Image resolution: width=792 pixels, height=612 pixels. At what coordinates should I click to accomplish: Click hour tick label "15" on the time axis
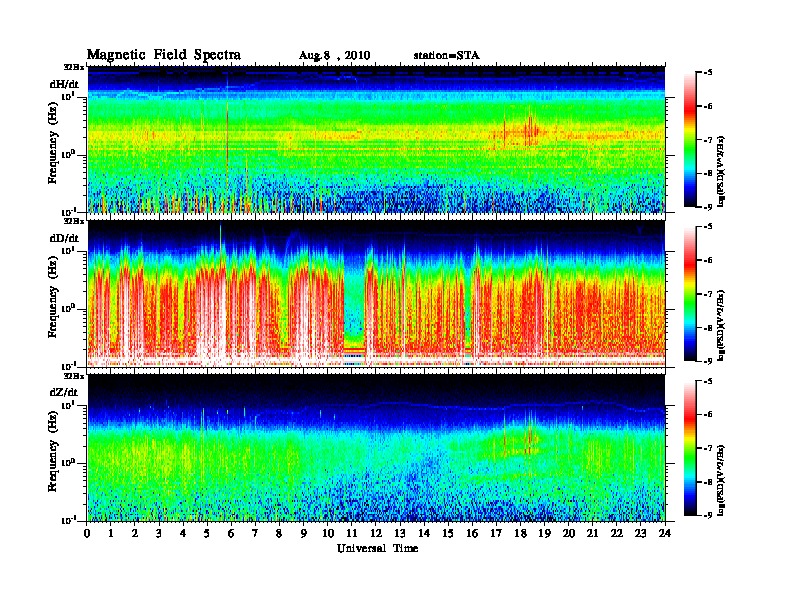448,534
